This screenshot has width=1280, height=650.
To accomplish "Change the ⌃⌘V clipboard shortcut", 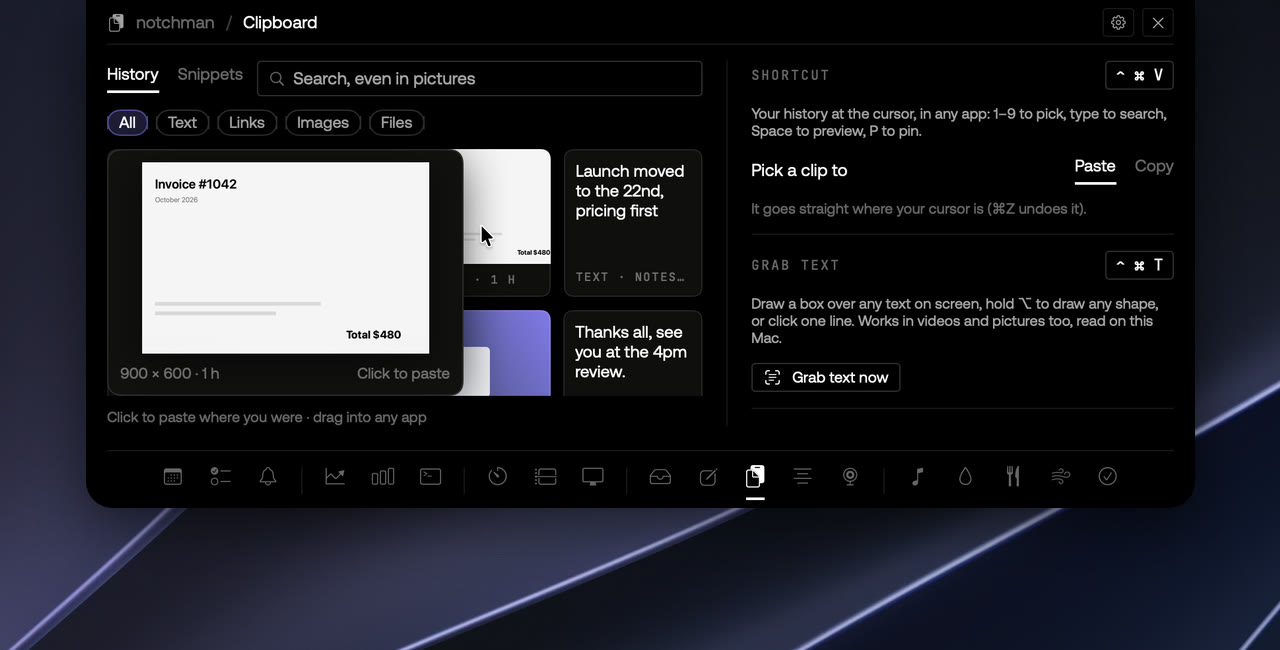I will (x=1139, y=75).
